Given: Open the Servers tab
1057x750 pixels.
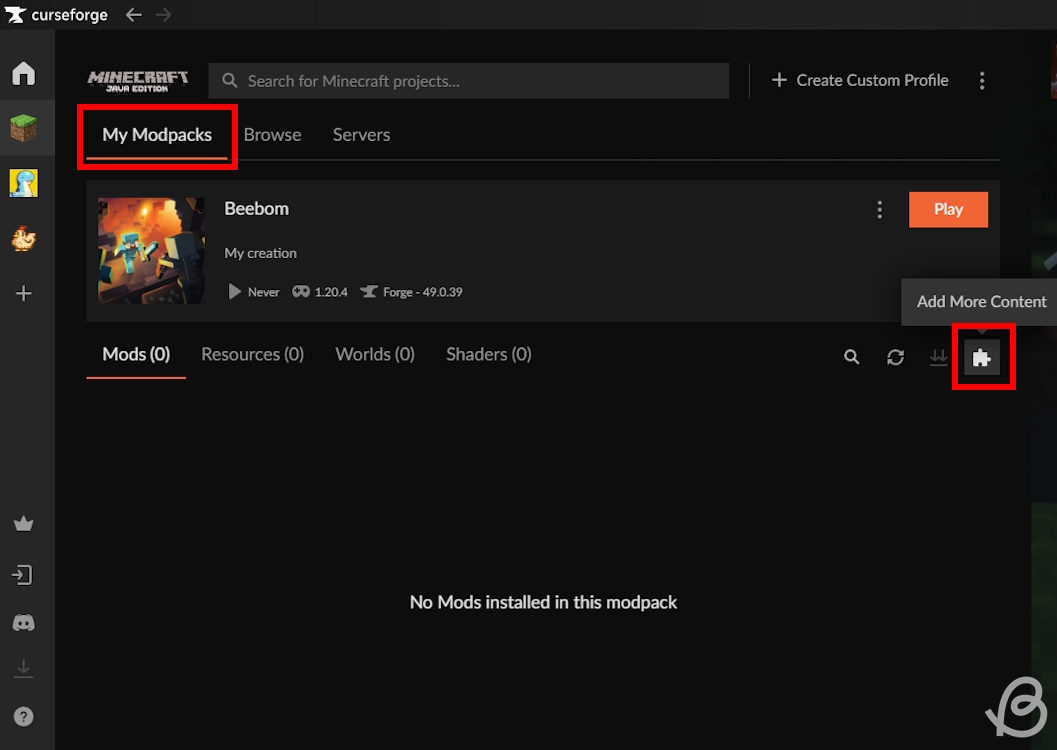Looking at the screenshot, I should [x=361, y=134].
